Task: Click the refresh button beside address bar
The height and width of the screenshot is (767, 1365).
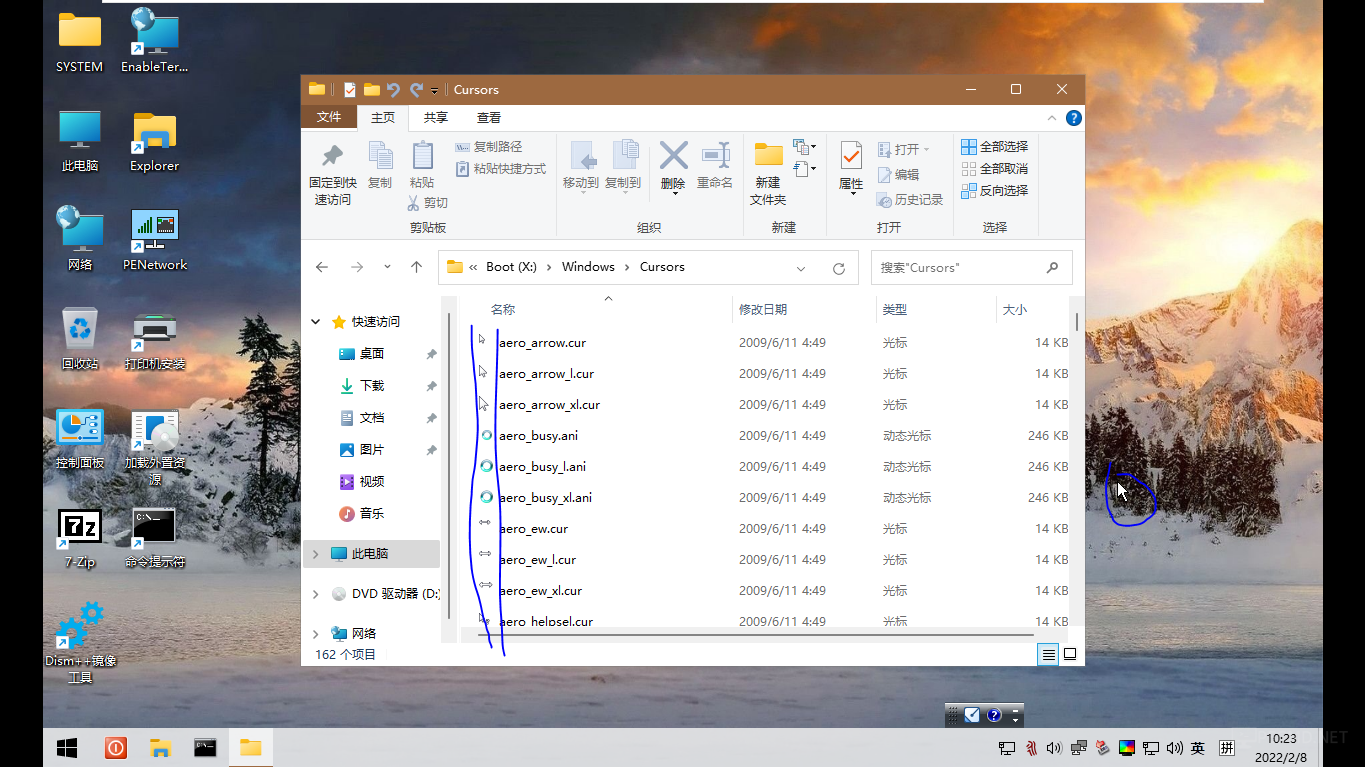Action: (x=839, y=268)
